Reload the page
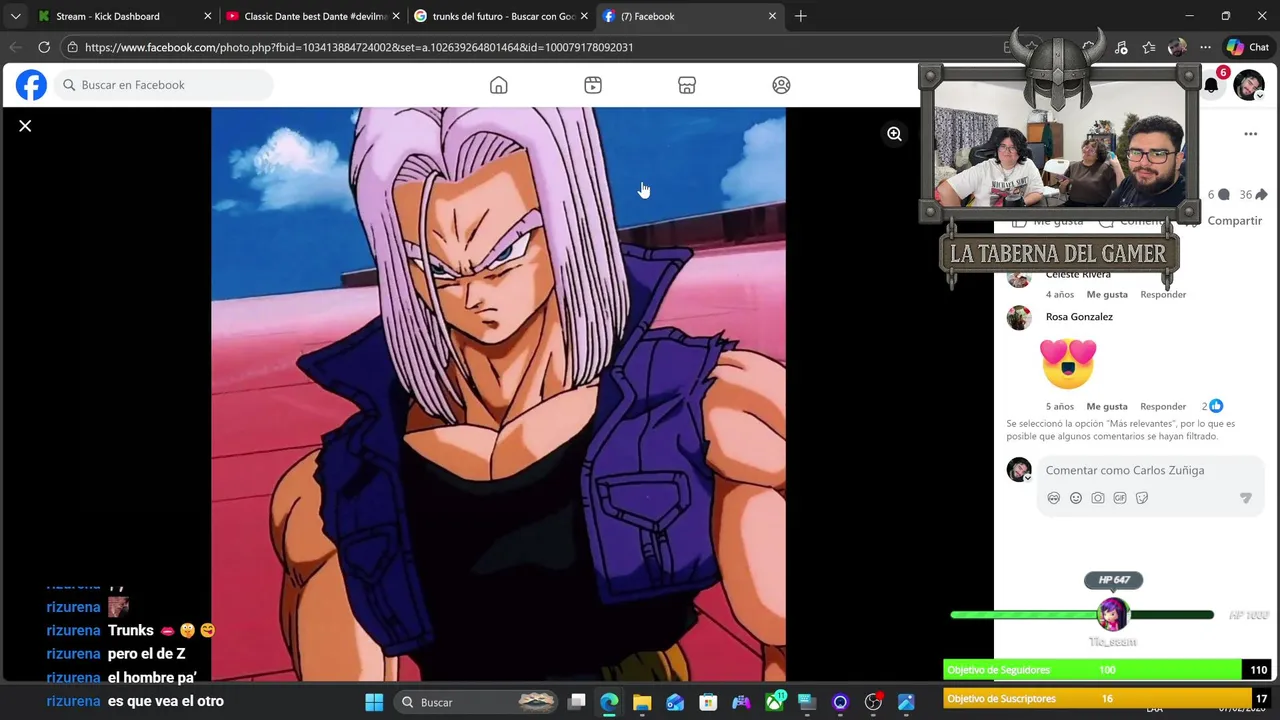 [x=44, y=47]
